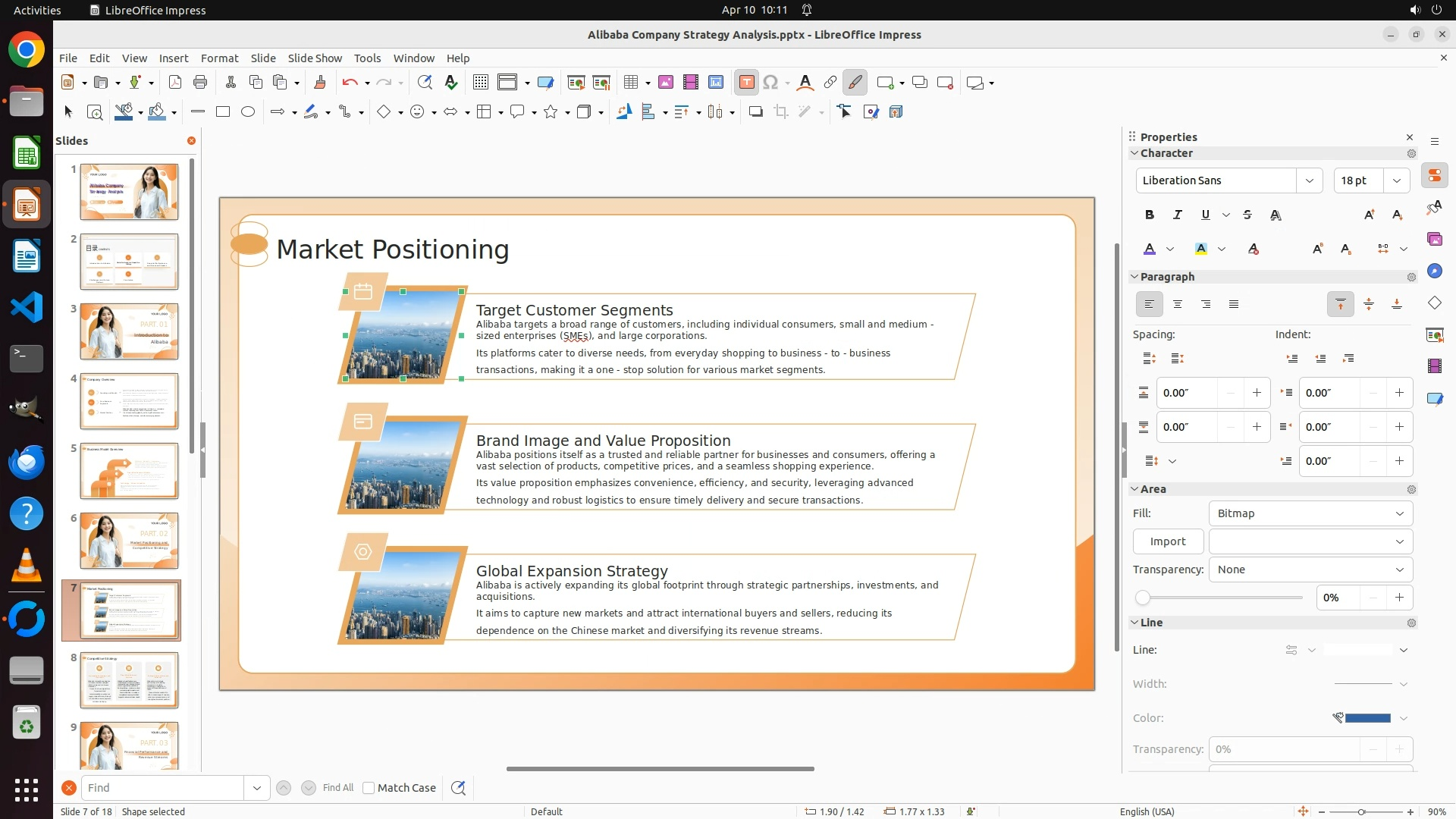1456x819 pixels.
Task: Select the slide 8 thumbnail
Action: pos(129,680)
